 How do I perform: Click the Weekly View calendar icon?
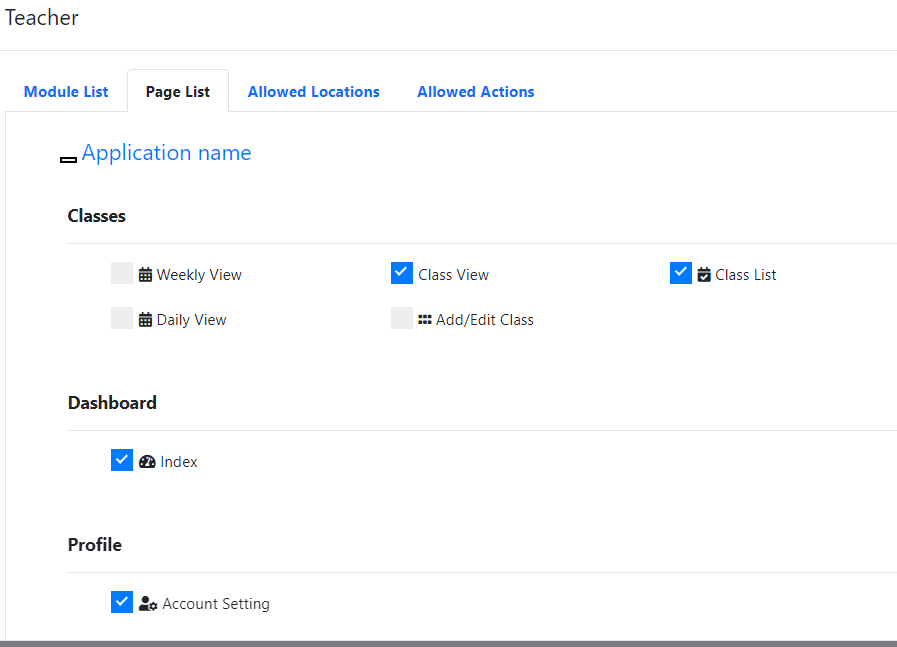tap(145, 275)
